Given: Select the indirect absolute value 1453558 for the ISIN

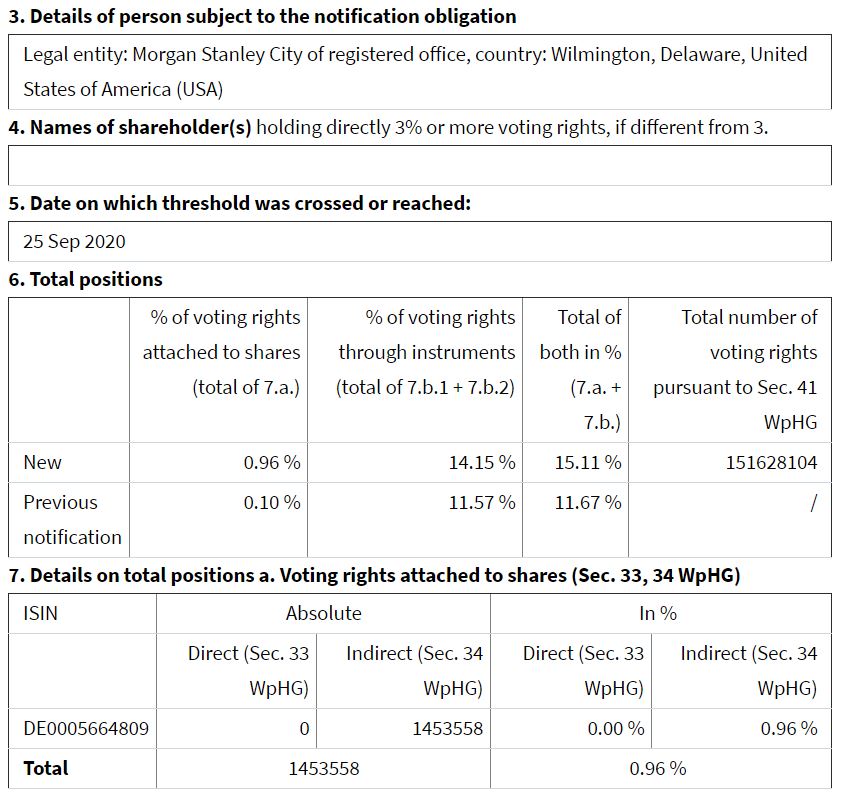Looking at the screenshot, I should 447,728.
